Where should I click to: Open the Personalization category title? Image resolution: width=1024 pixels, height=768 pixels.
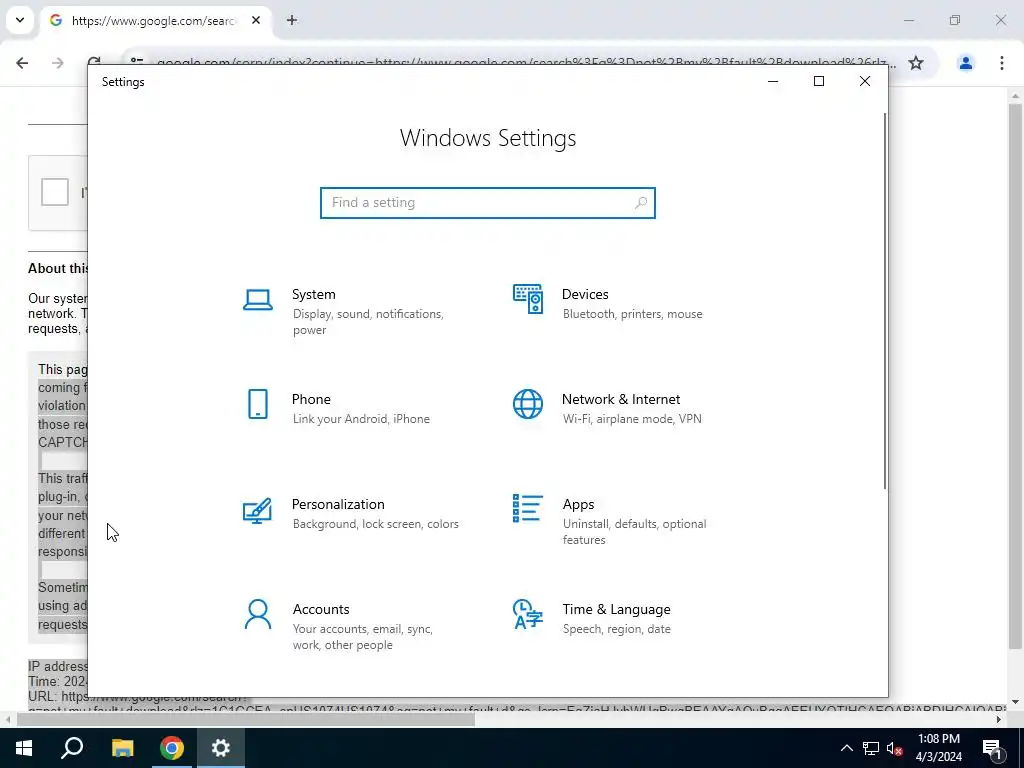point(338,505)
